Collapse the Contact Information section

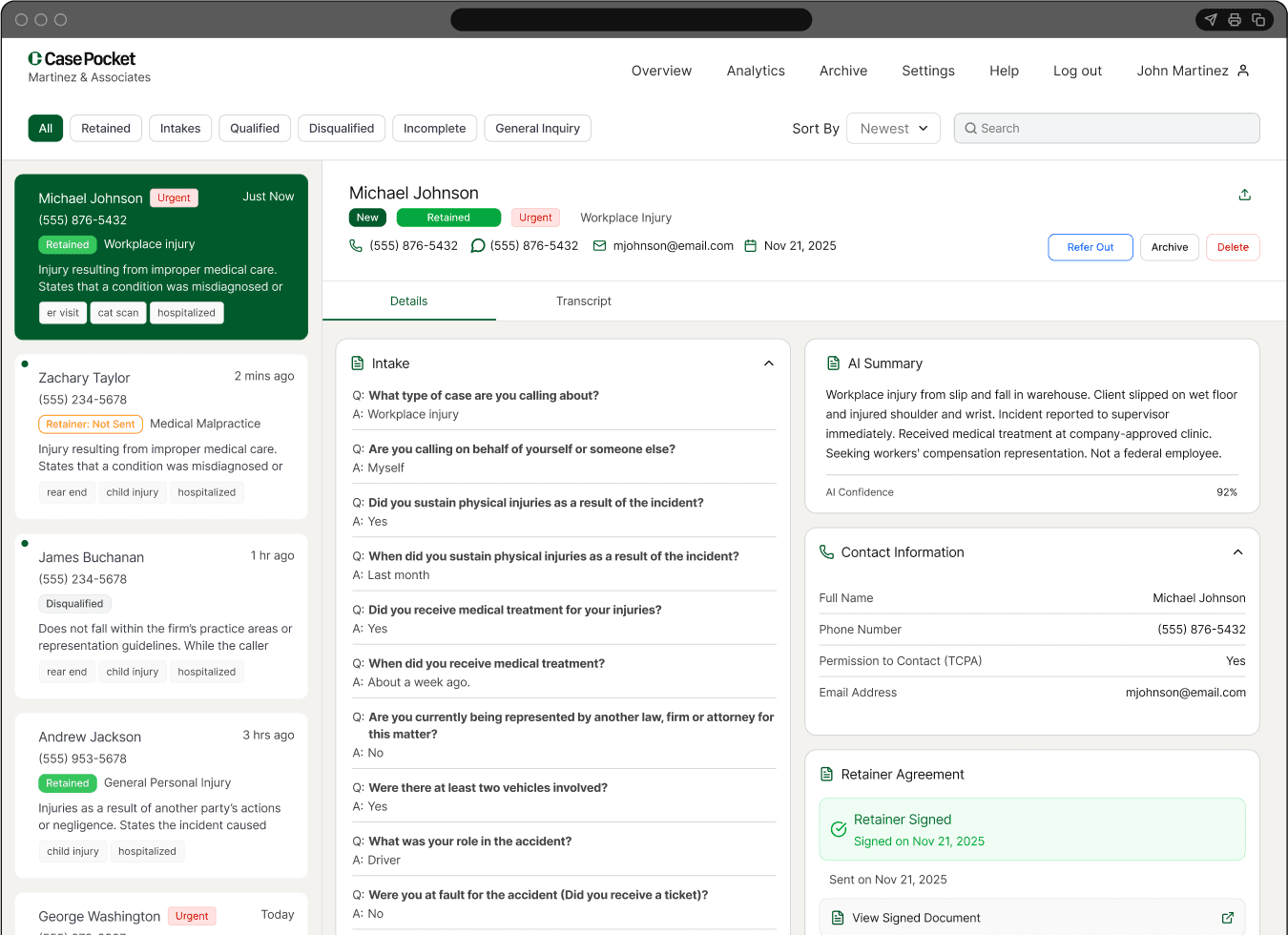[1237, 552]
